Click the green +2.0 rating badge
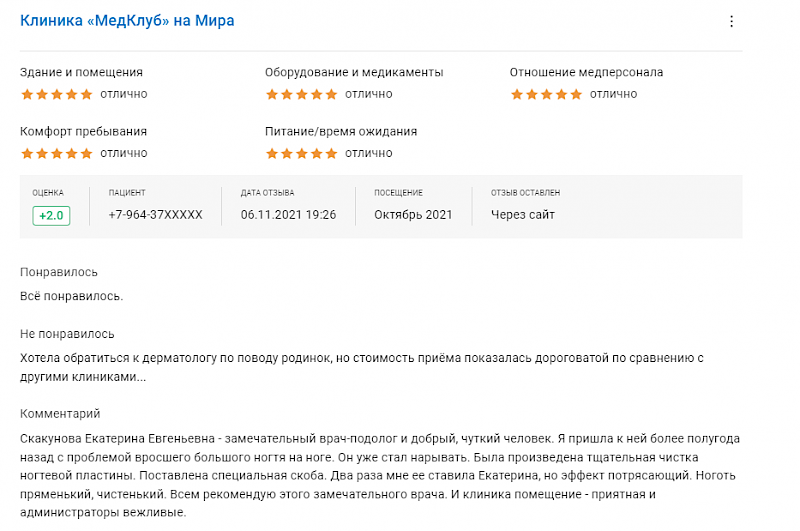Image resolution: width=800 pixels, height=531 pixels. point(51,216)
